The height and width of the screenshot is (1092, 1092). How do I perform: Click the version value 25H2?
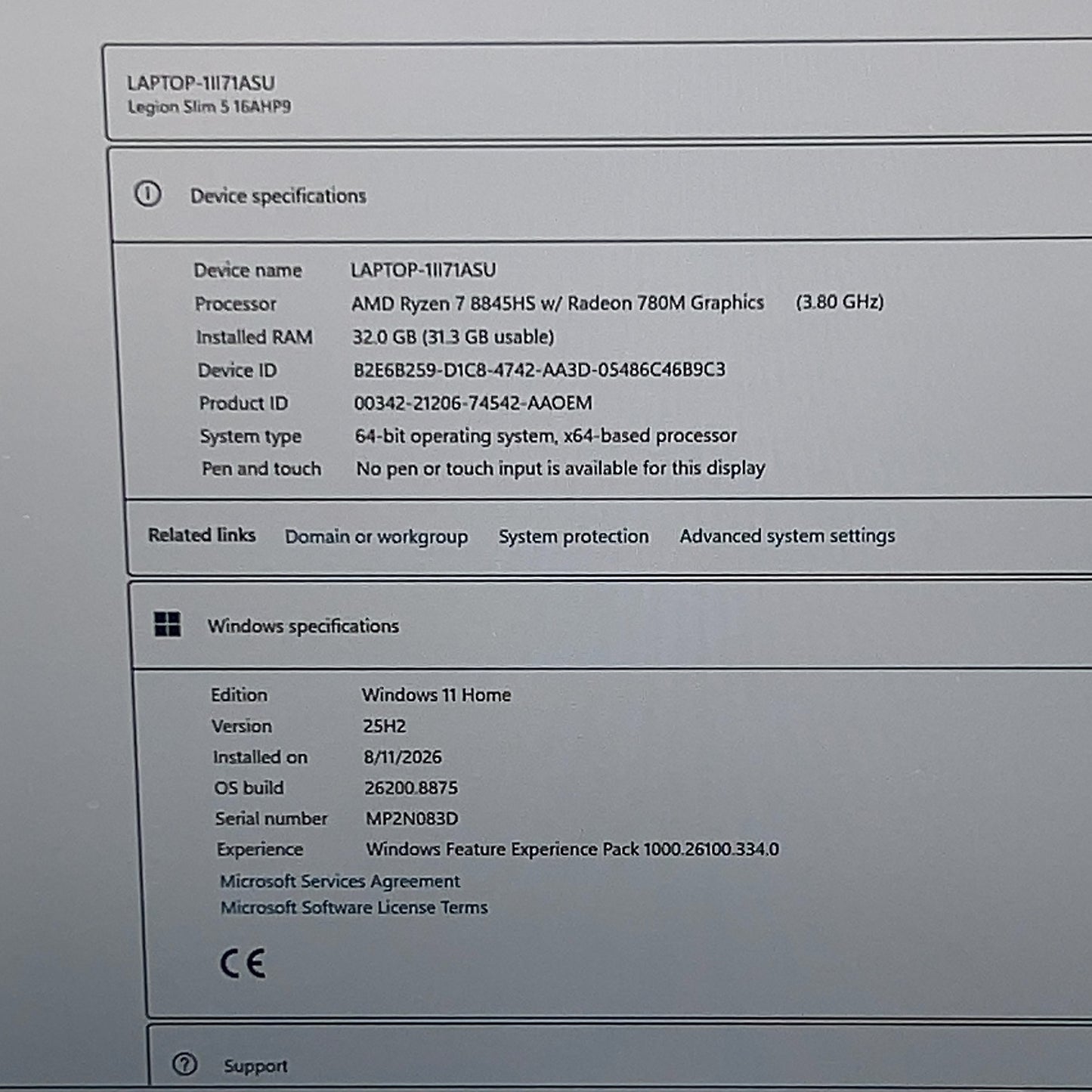click(x=385, y=726)
